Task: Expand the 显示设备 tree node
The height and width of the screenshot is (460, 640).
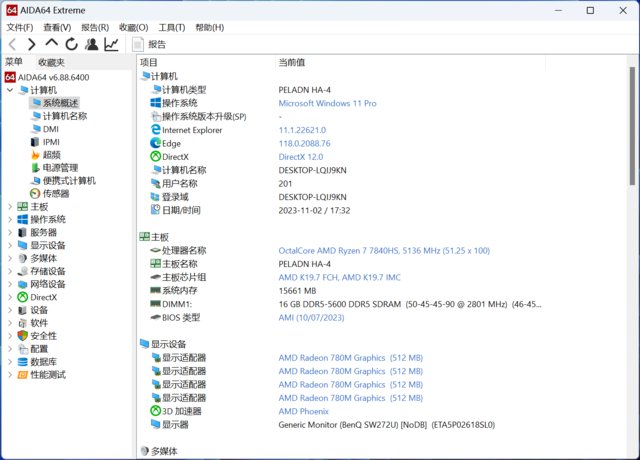Action: coord(10,245)
